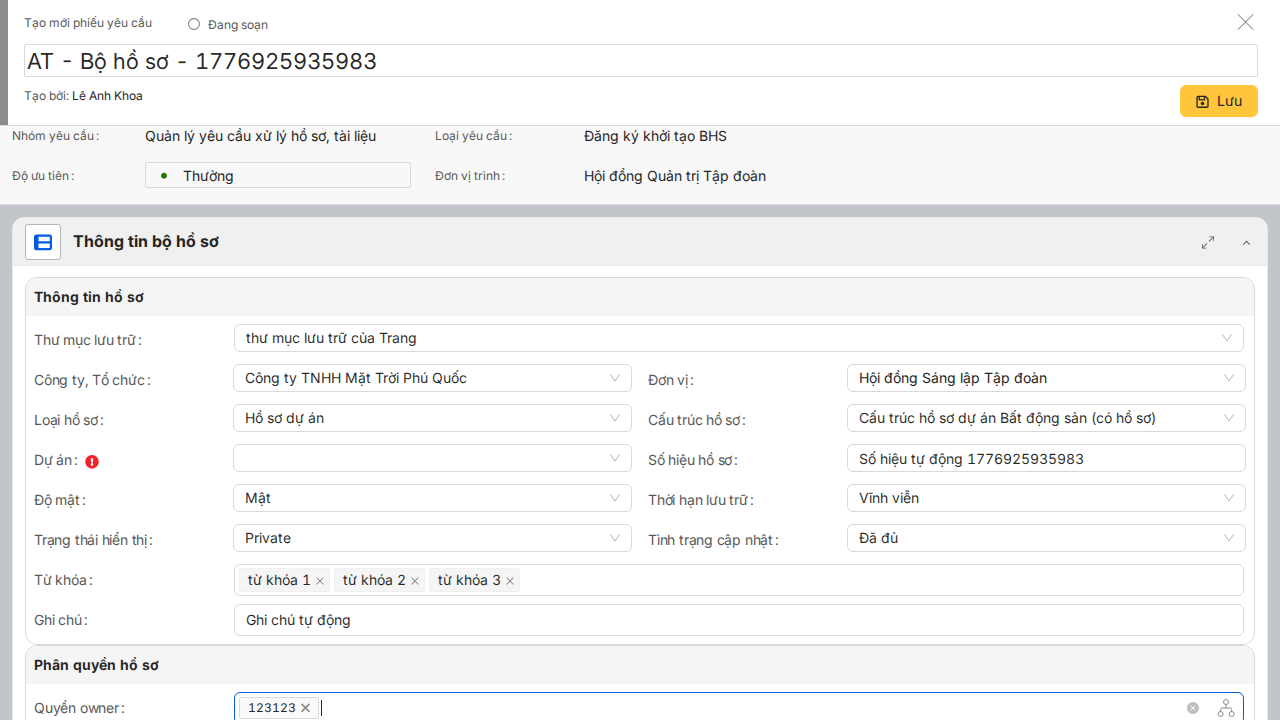Close the create request form
This screenshot has height=720, width=1280.
click(x=1245, y=22)
